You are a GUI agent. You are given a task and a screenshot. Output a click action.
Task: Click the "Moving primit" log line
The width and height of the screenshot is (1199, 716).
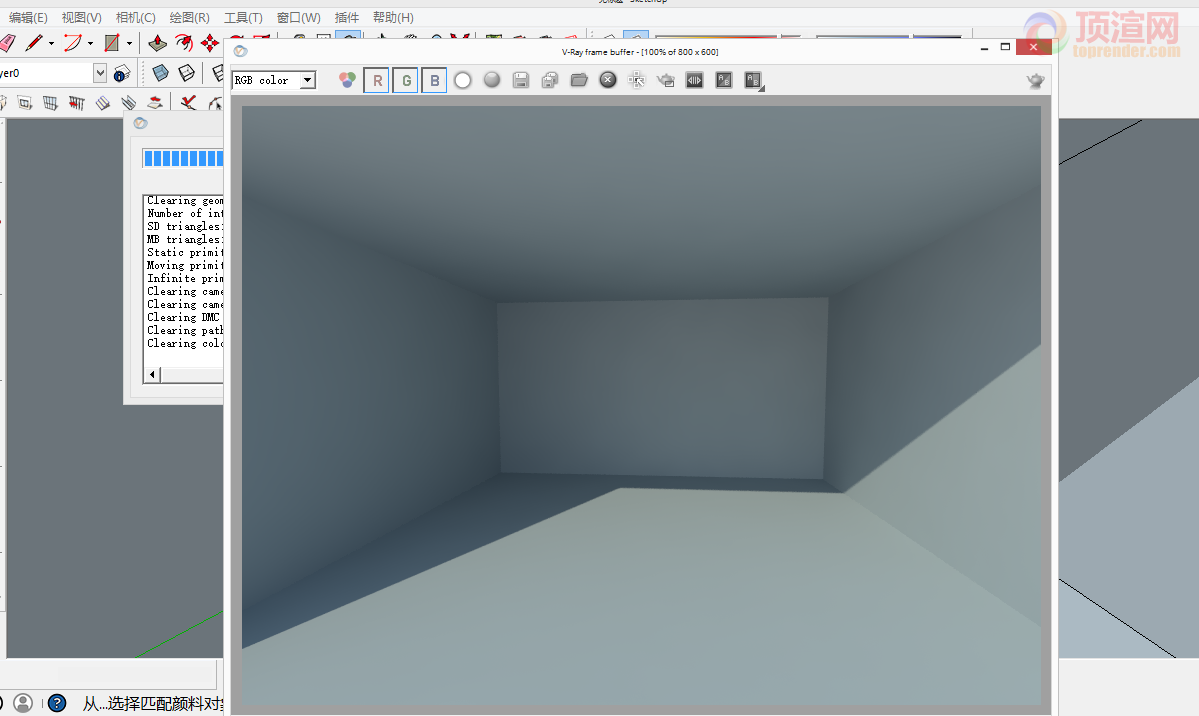(x=185, y=265)
